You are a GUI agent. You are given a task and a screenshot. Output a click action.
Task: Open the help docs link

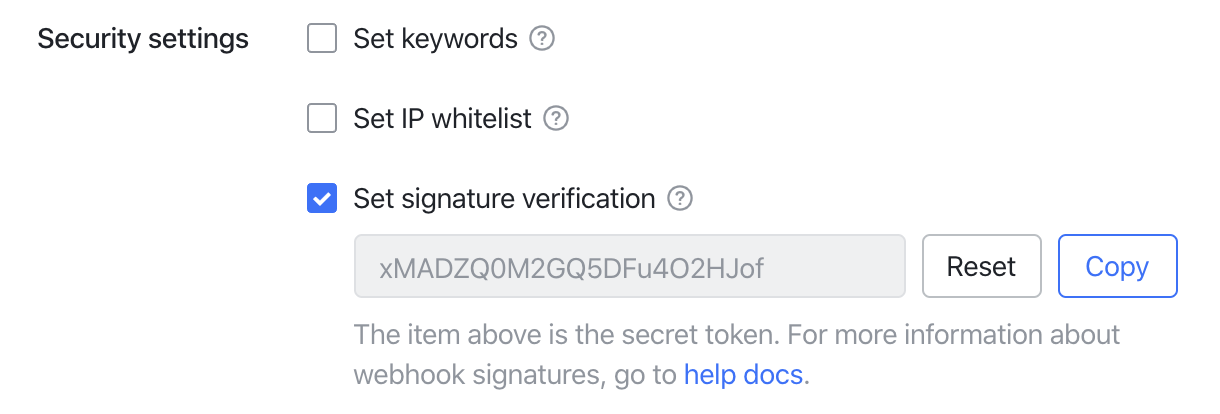(743, 375)
